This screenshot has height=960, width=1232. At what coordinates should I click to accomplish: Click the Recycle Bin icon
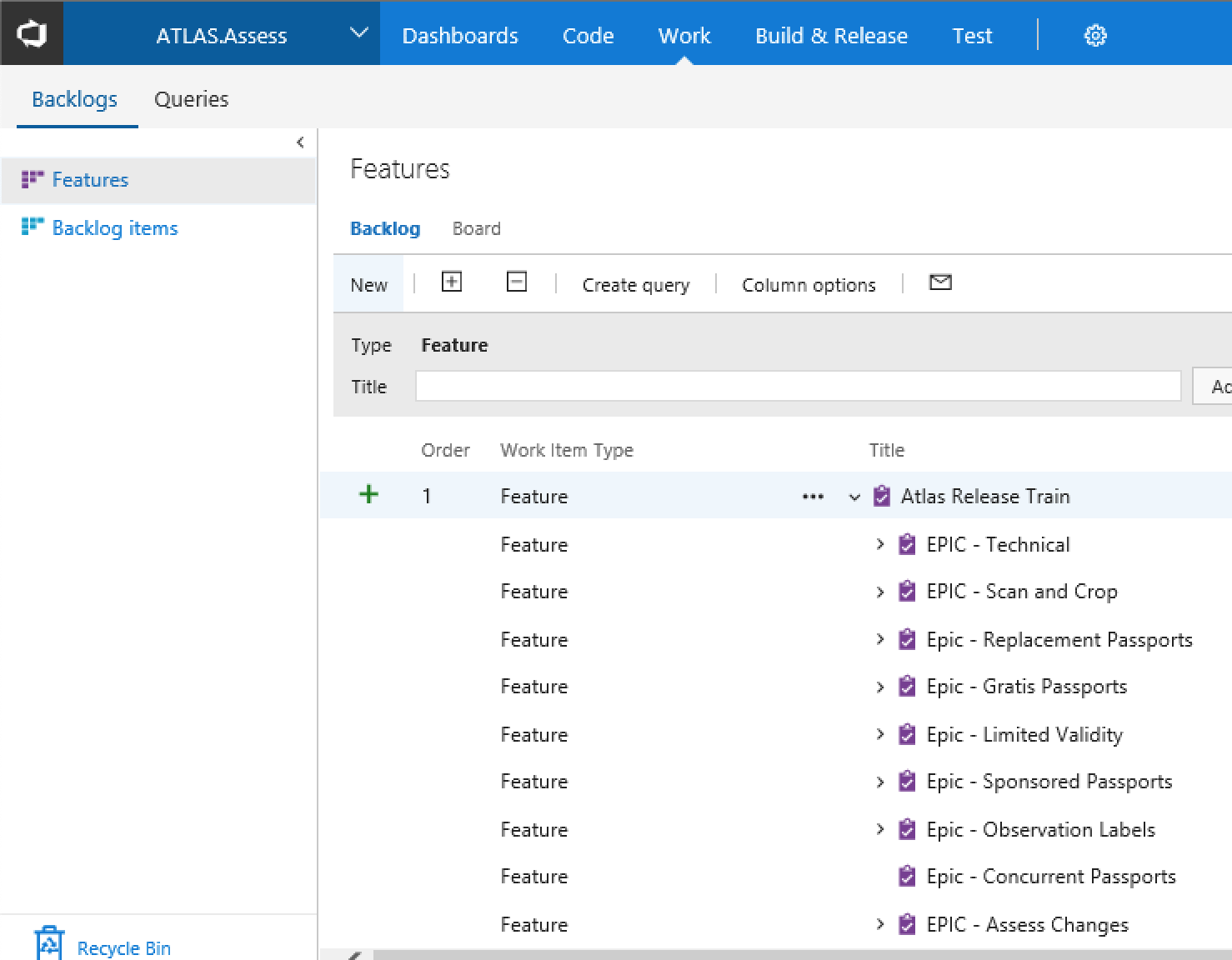[49, 943]
